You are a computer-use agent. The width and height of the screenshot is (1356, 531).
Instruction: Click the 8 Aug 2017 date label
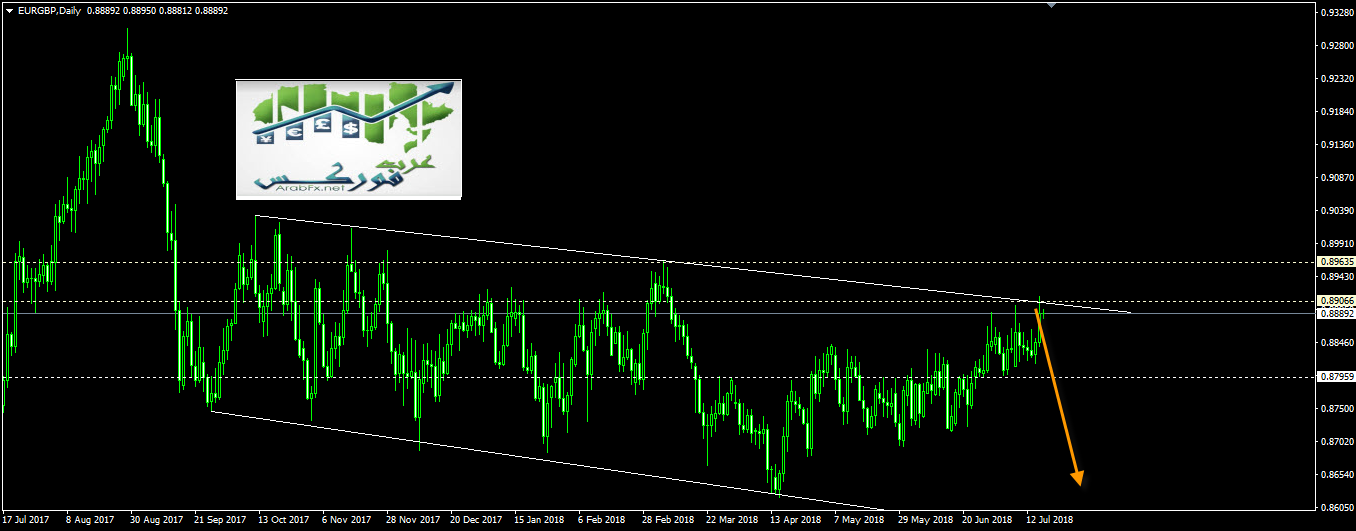(88, 520)
